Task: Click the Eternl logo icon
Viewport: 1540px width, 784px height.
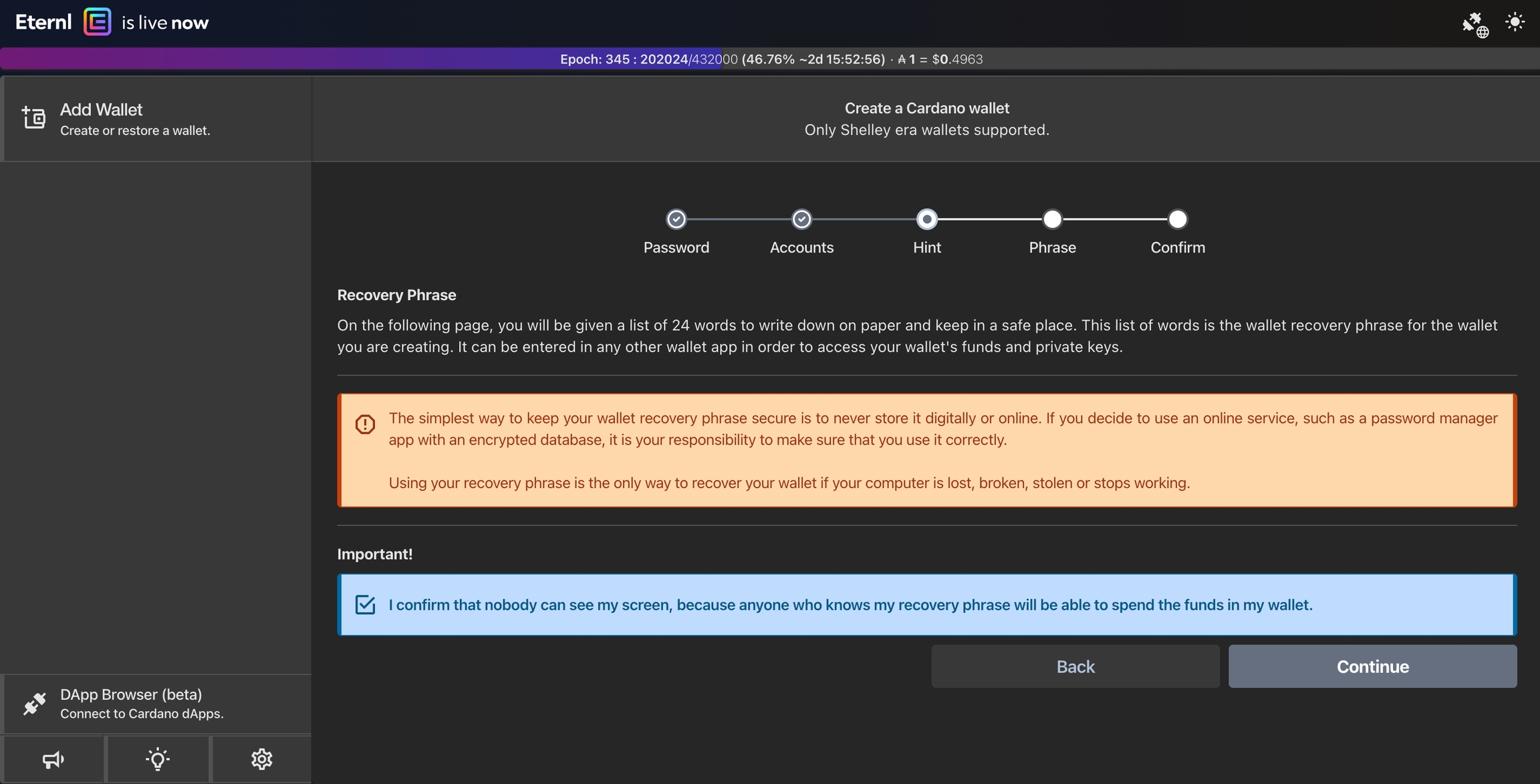Action: point(98,22)
